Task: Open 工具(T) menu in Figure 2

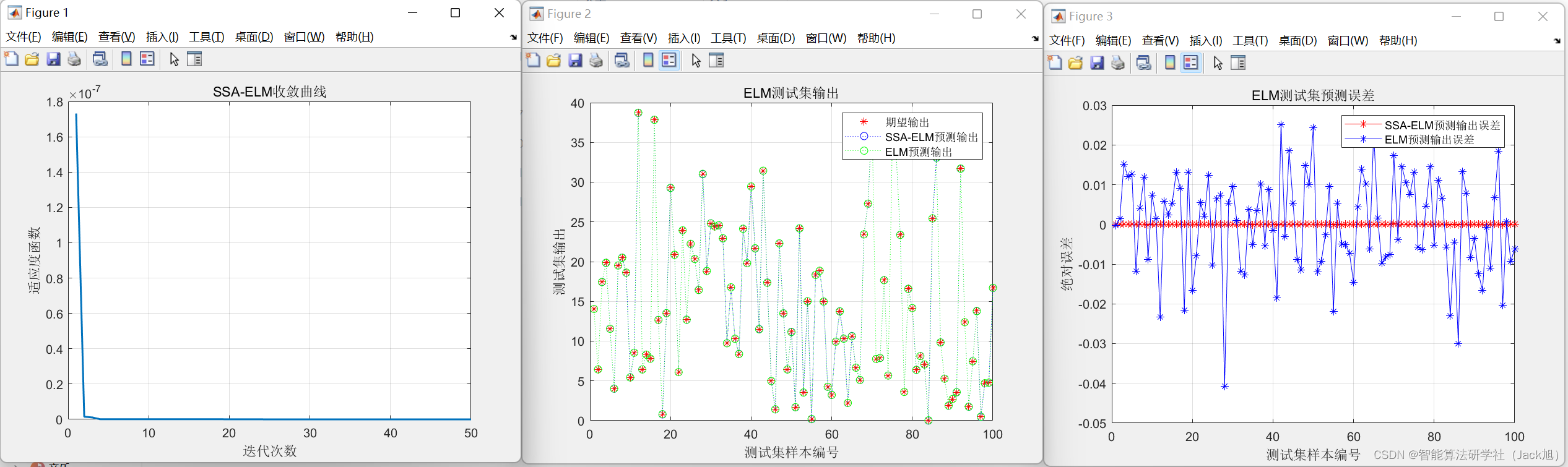Action: pyautogui.click(x=729, y=38)
